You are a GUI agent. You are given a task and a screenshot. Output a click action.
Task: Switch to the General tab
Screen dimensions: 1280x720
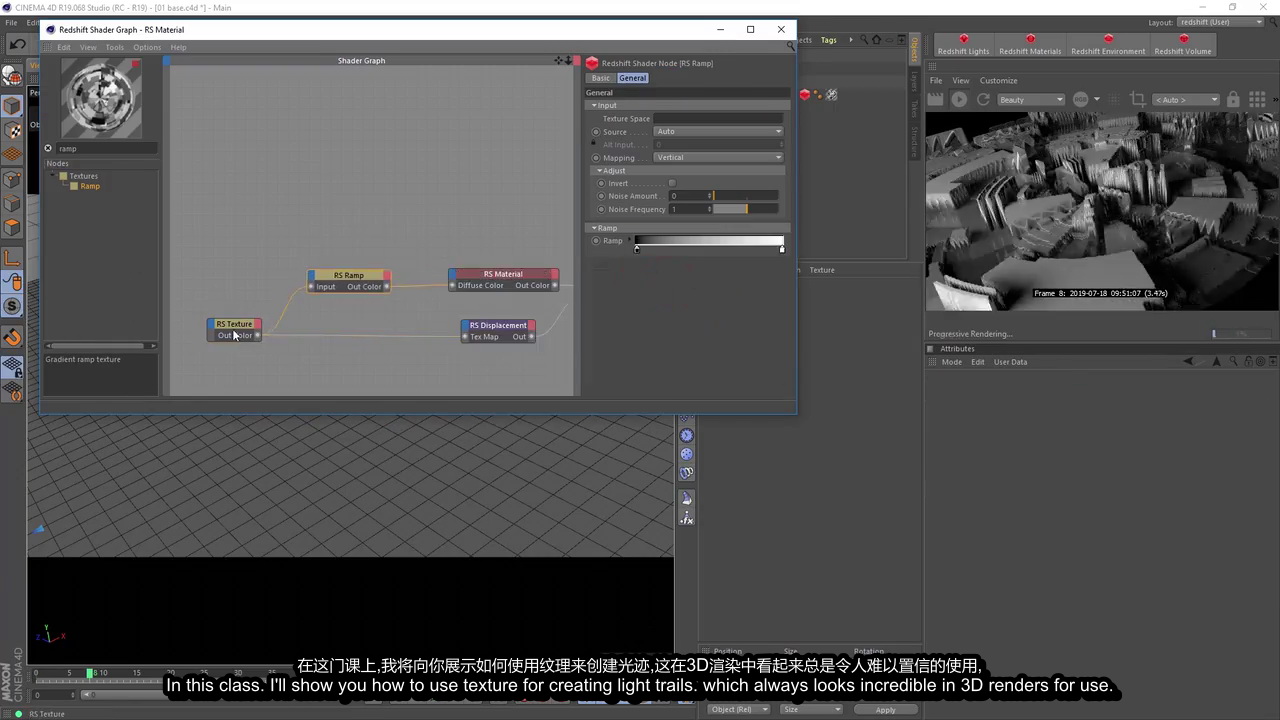pos(632,78)
